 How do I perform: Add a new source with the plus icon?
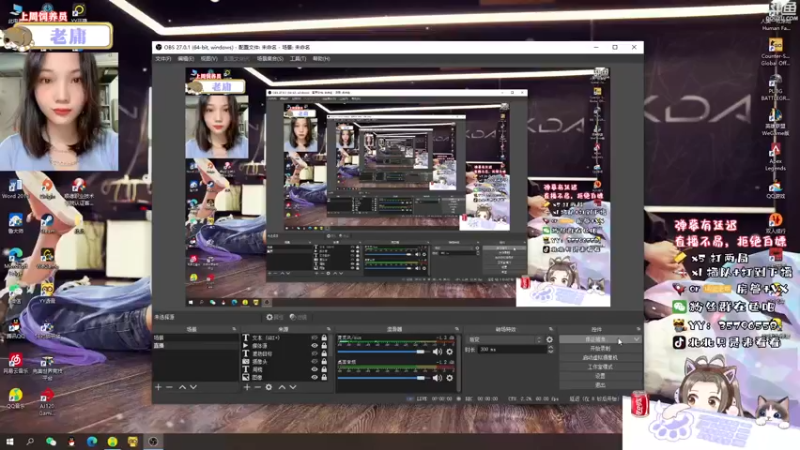click(x=247, y=387)
